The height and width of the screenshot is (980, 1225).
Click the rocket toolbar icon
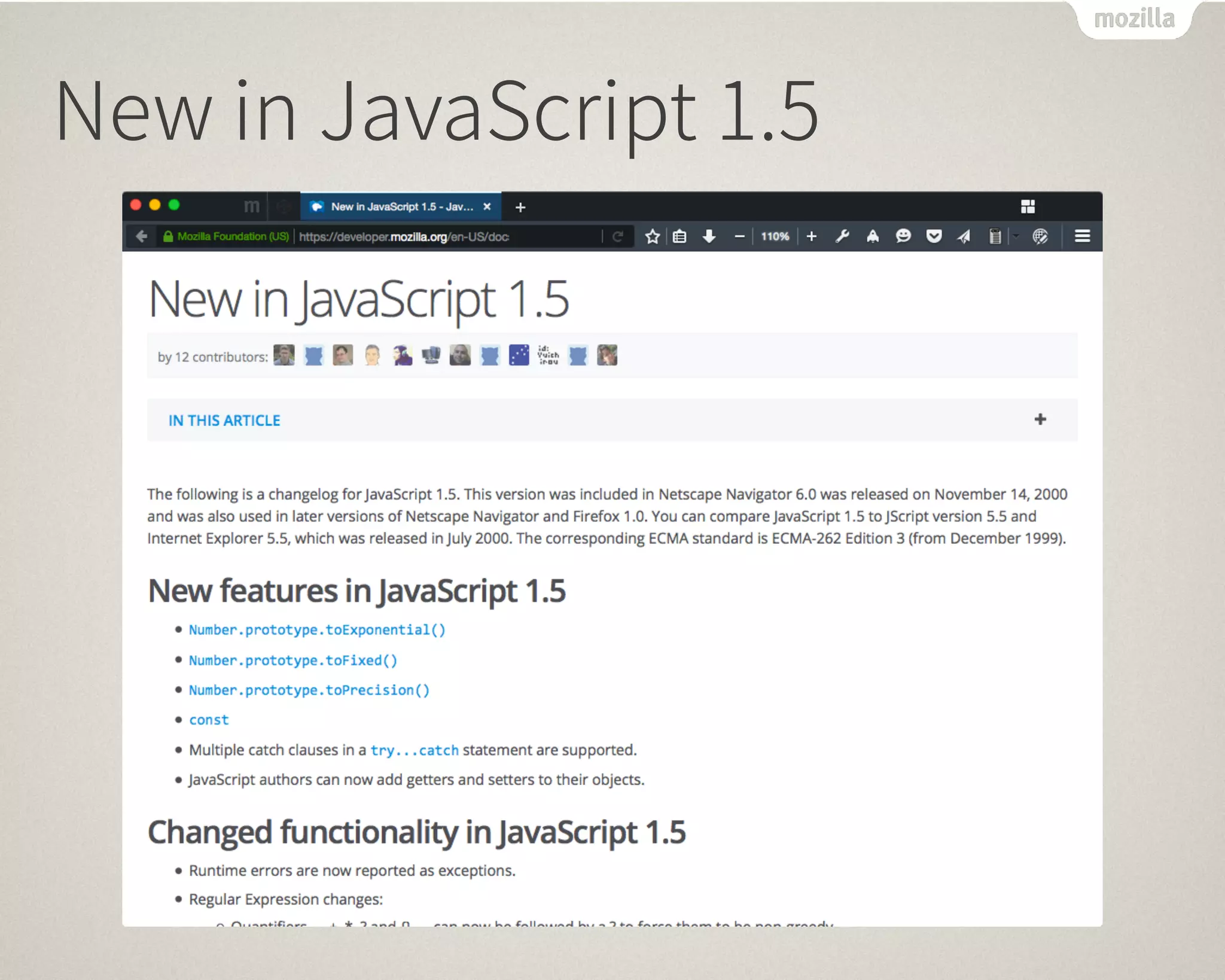coord(873,236)
